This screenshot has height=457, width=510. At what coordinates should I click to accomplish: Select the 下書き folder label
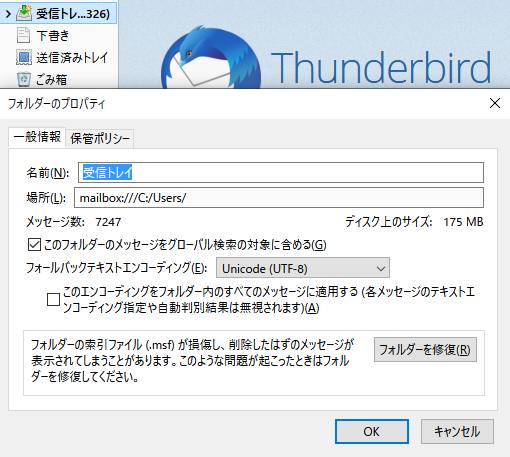tap(53, 35)
